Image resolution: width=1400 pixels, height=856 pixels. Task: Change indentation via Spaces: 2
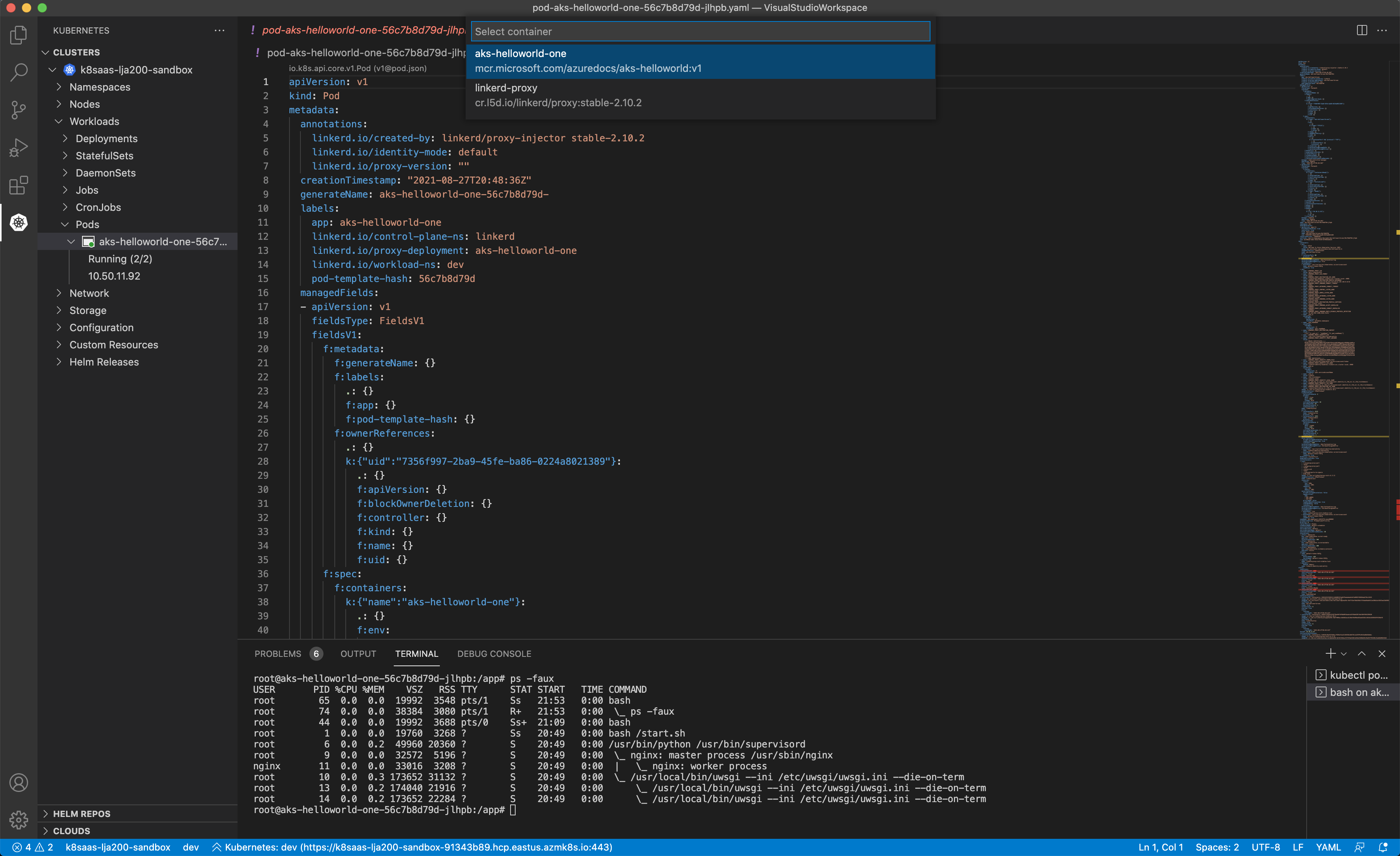(x=1216, y=847)
